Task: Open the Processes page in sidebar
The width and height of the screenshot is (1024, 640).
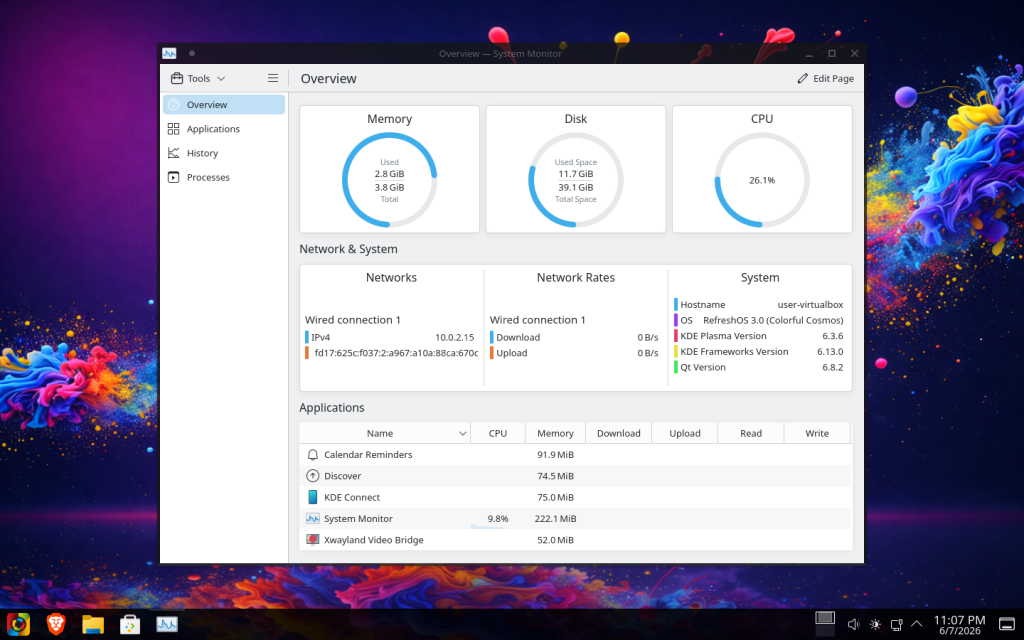Action: (x=223, y=177)
